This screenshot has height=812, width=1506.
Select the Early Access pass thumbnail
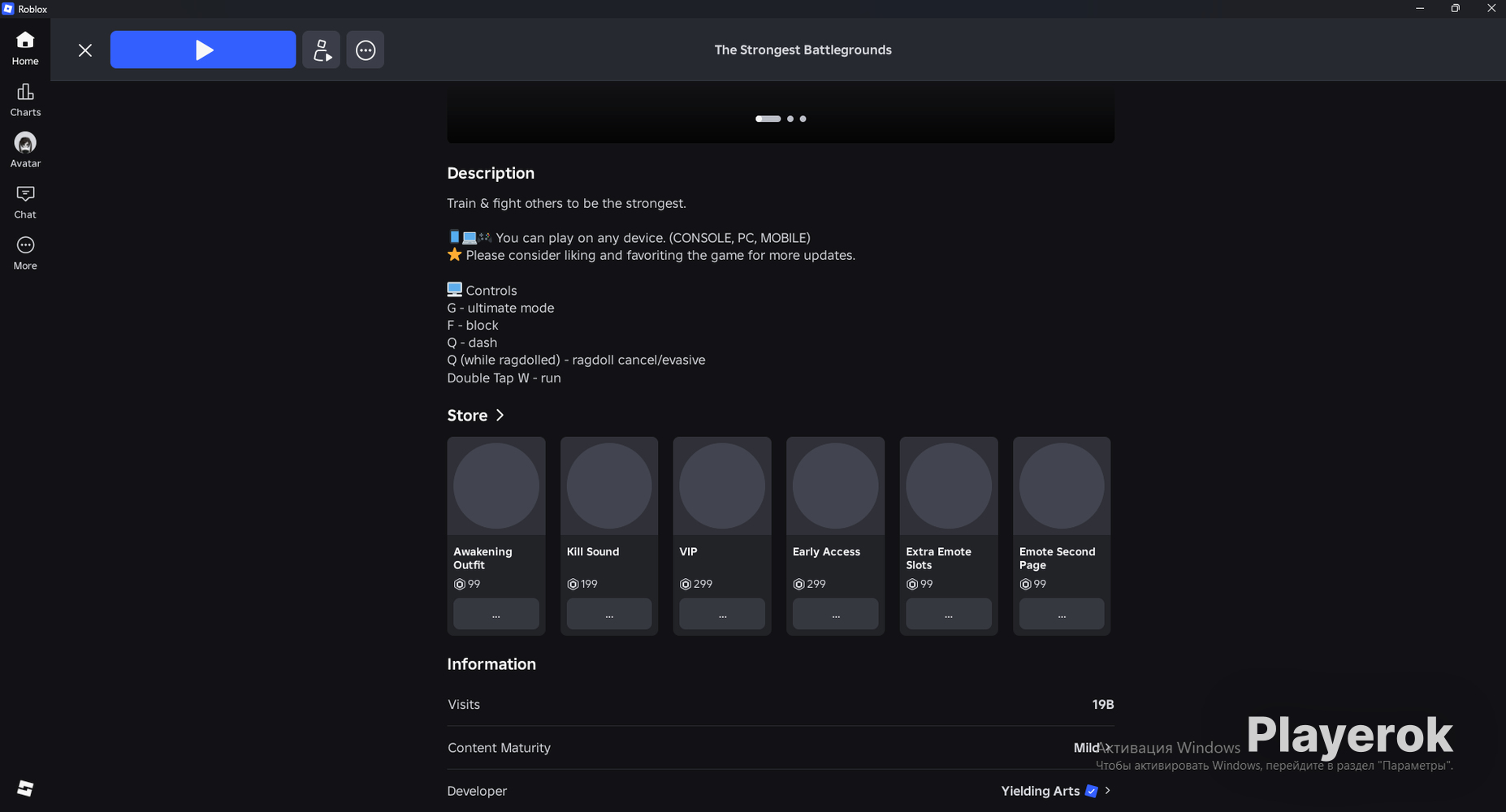point(835,486)
